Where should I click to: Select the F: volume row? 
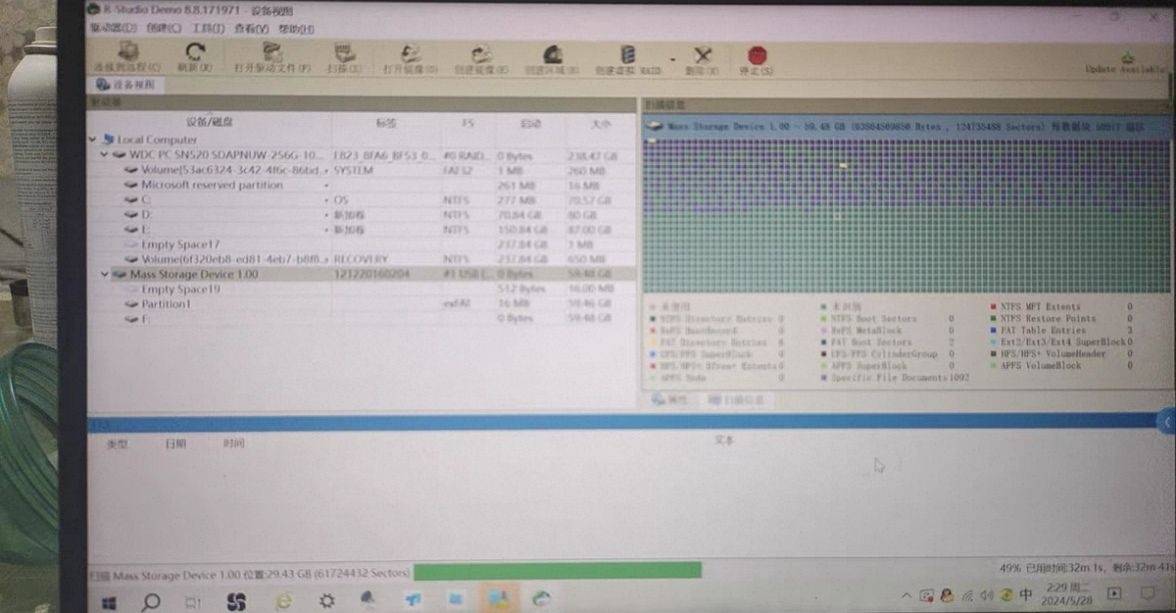pos(362,318)
